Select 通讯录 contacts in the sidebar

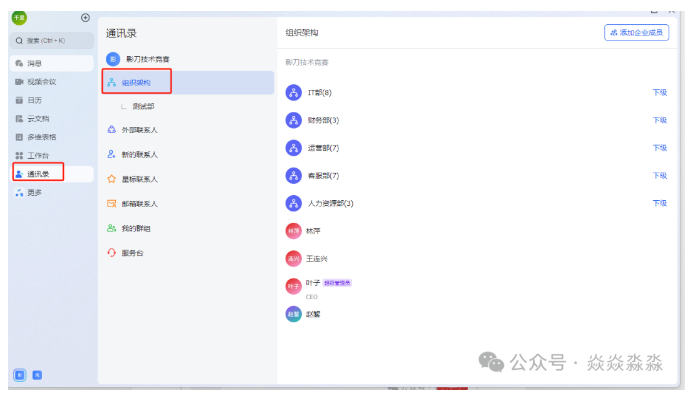(x=52, y=174)
